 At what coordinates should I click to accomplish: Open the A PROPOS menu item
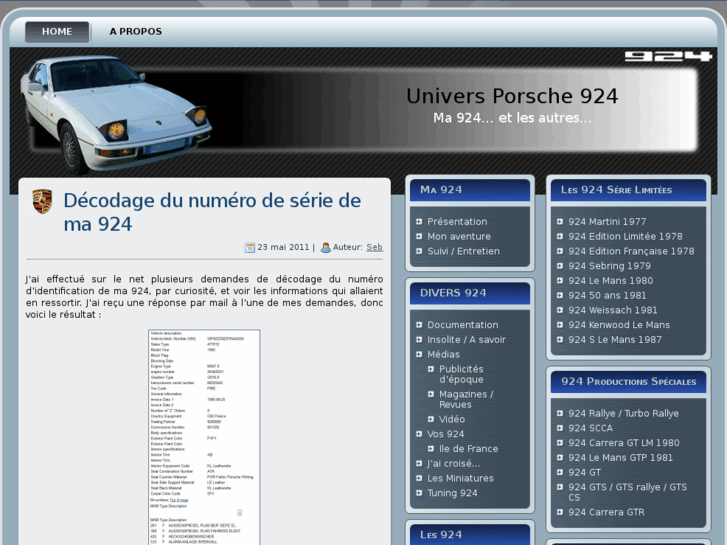(x=135, y=32)
